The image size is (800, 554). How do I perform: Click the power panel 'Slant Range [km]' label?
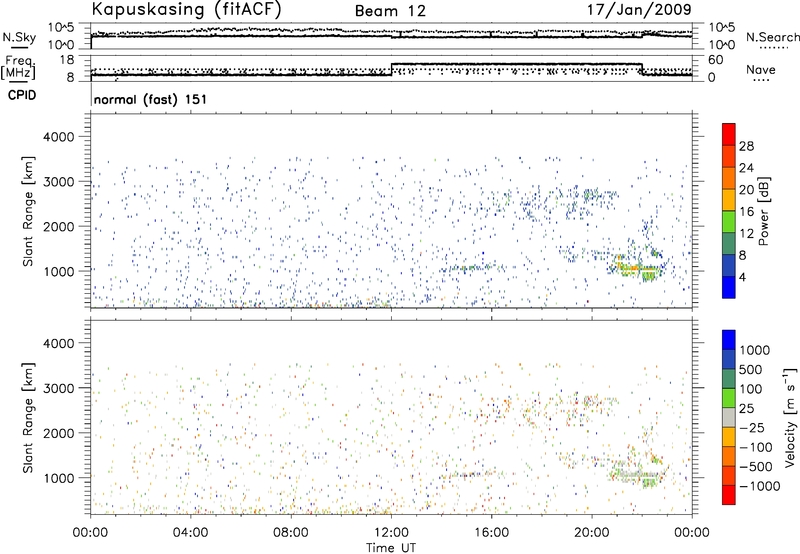coord(28,211)
